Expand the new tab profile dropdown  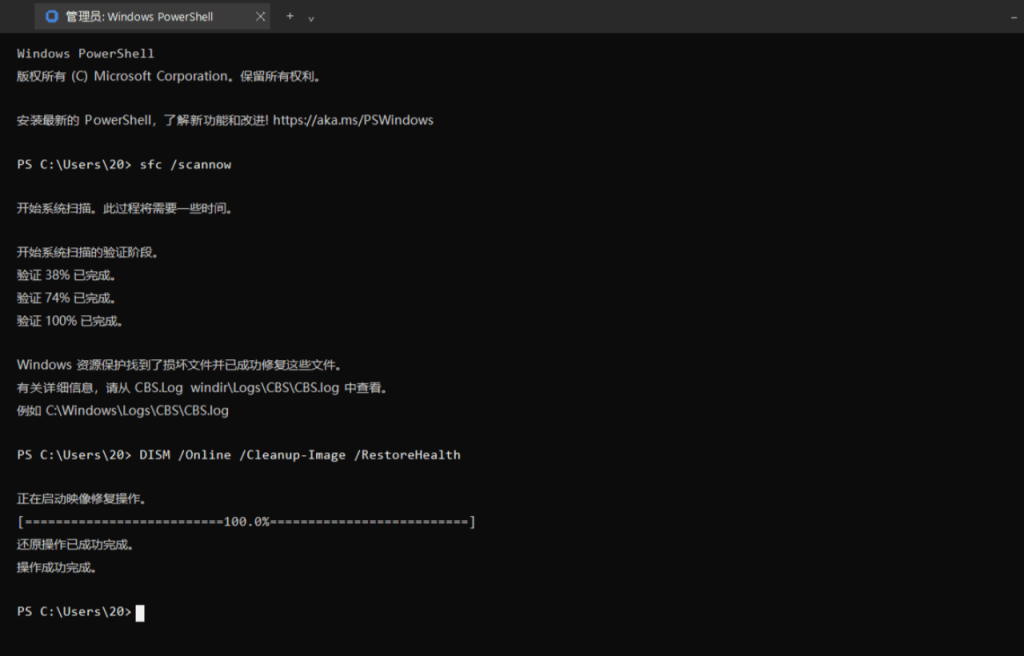click(311, 19)
